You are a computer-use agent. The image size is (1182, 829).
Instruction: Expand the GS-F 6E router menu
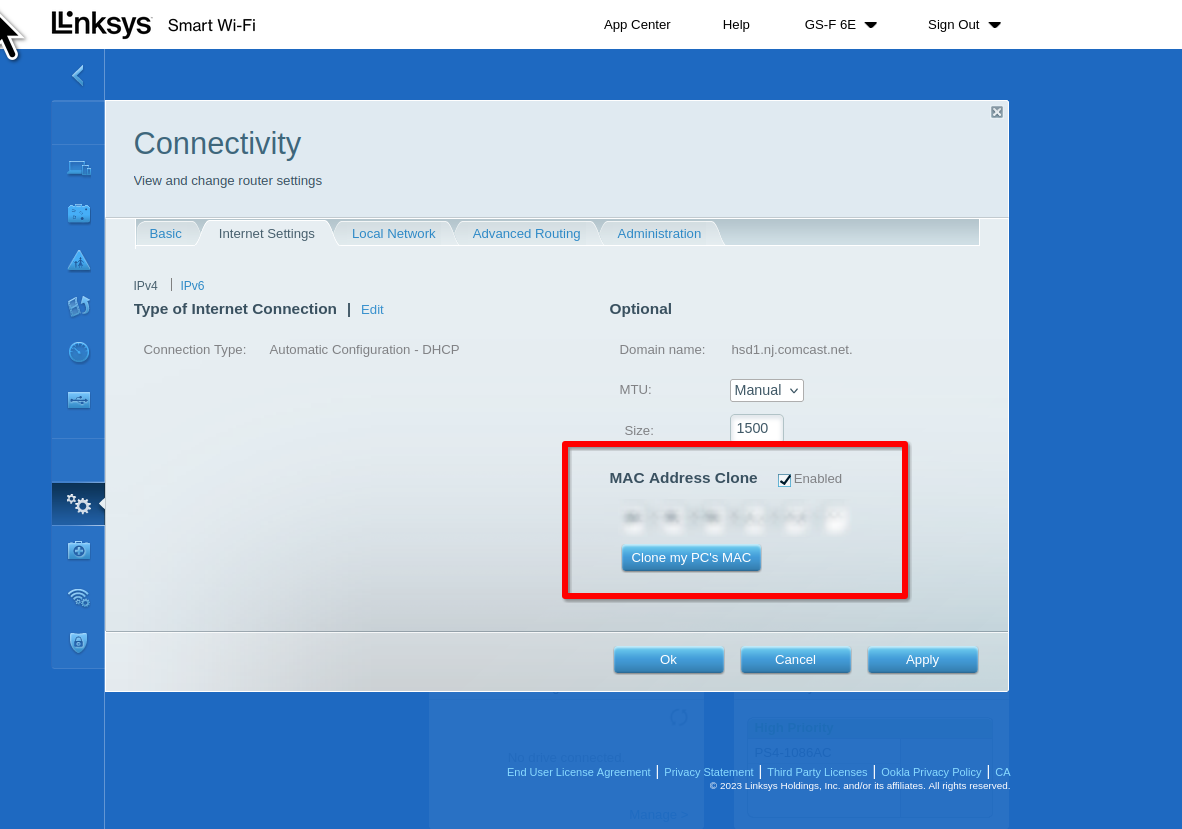tap(841, 25)
